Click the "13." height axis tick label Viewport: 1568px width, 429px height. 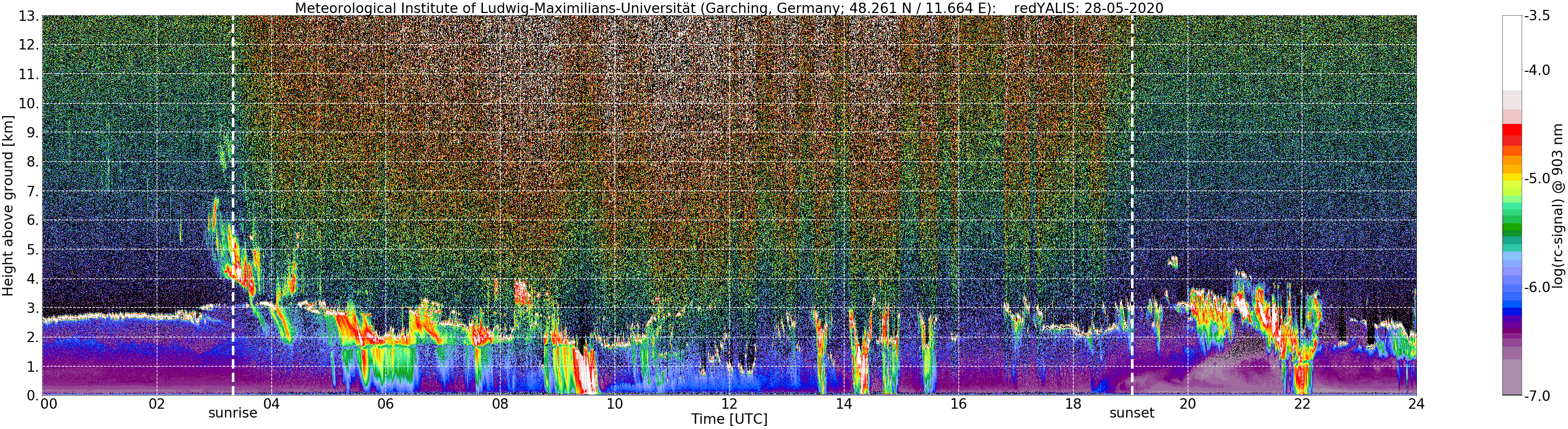click(x=28, y=17)
